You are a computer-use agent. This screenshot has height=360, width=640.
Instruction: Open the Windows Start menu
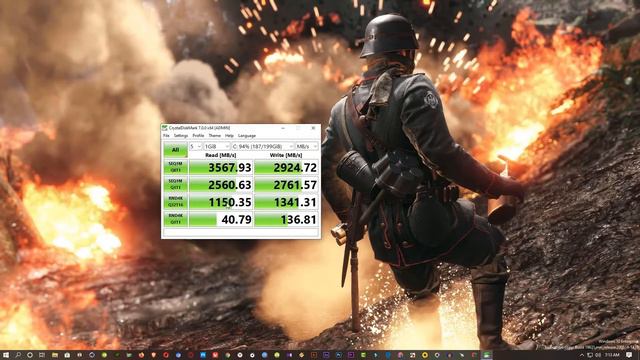coord(6,355)
